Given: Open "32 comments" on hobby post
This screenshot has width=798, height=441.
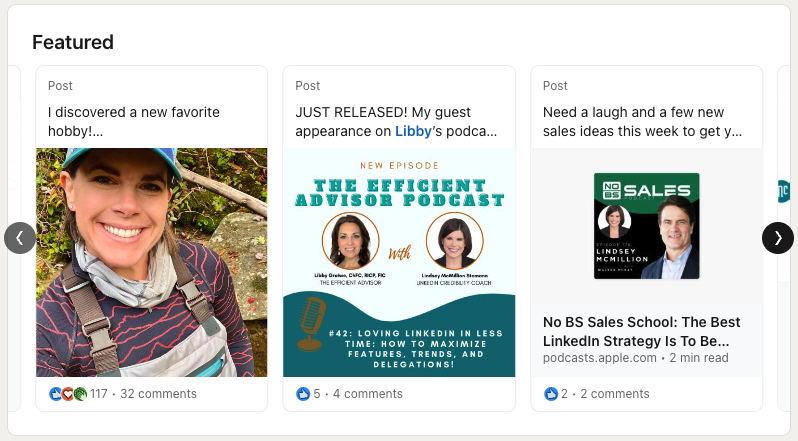Looking at the screenshot, I should pyautogui.click(x=158, y=394).
